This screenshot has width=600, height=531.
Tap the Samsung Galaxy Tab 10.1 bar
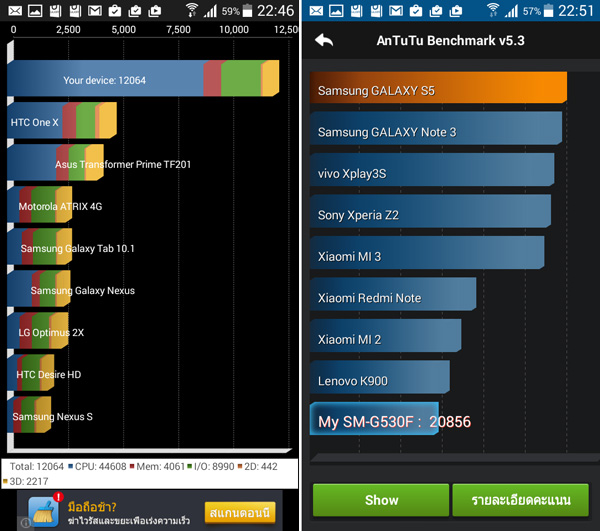40,247
